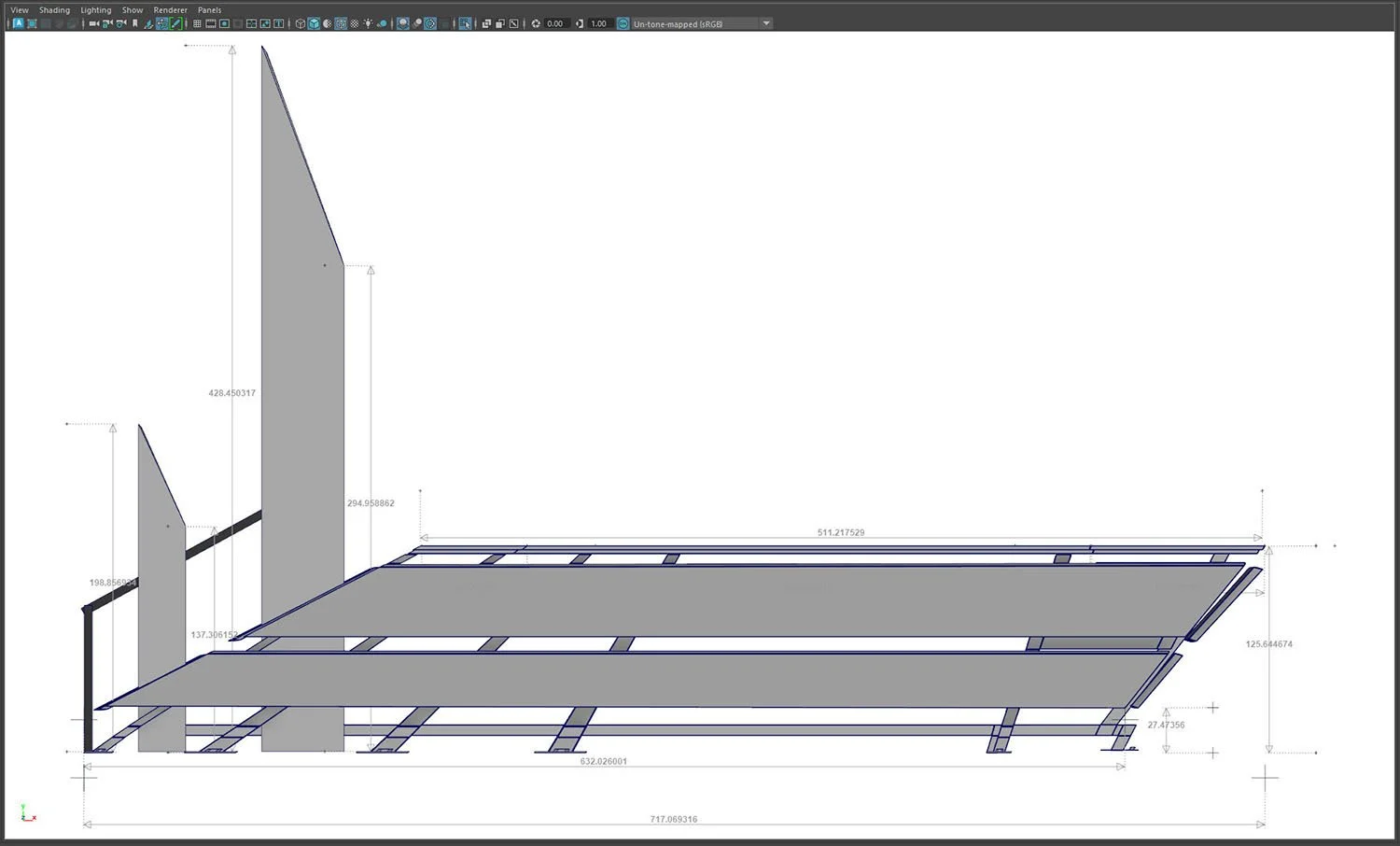Image resolution: width=1400 pixels, height=846 pixels.
Task: Open the Panels menu
Action: tap(210, 10)
